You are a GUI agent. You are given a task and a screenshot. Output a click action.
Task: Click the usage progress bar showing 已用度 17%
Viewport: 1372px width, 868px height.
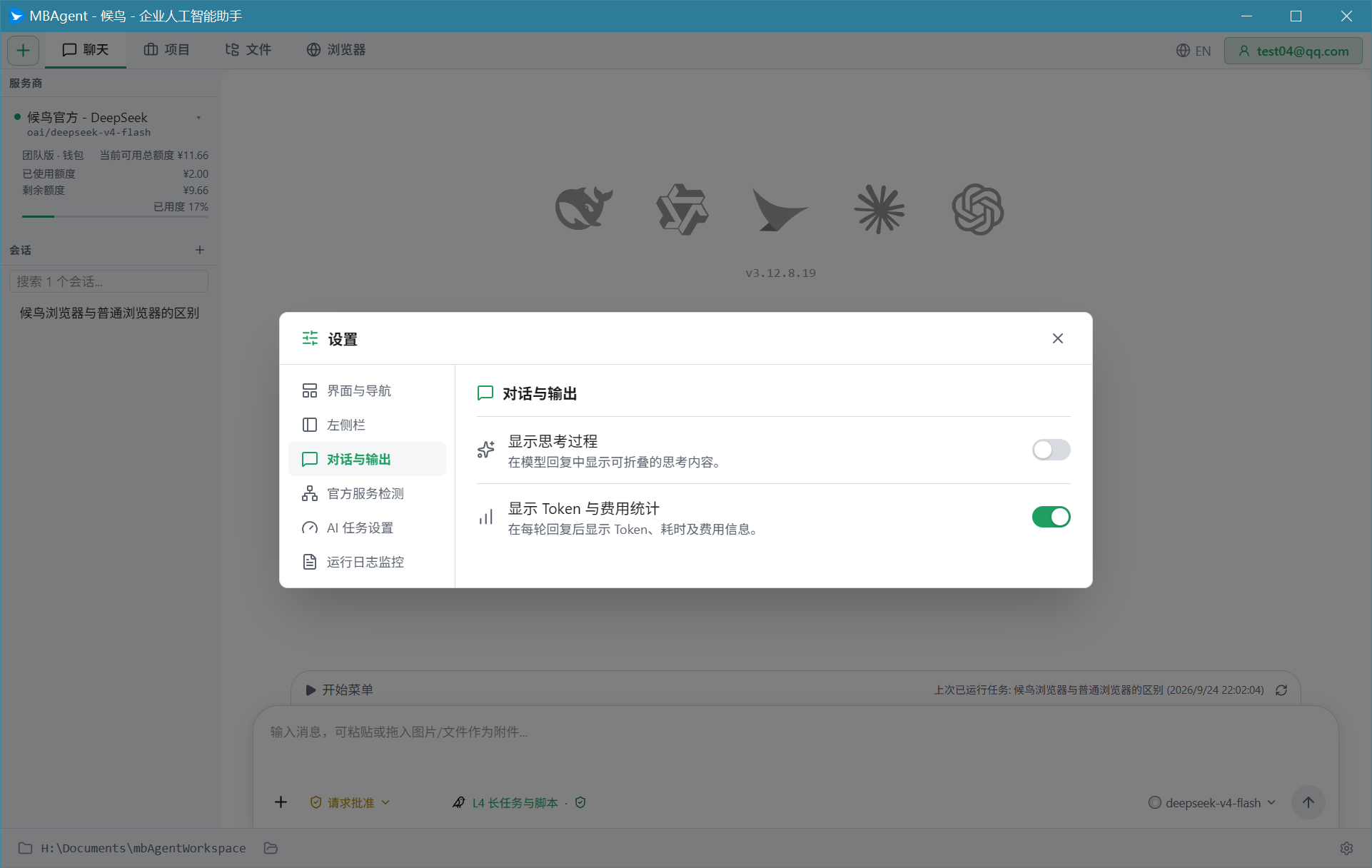[x=115, y=216]
